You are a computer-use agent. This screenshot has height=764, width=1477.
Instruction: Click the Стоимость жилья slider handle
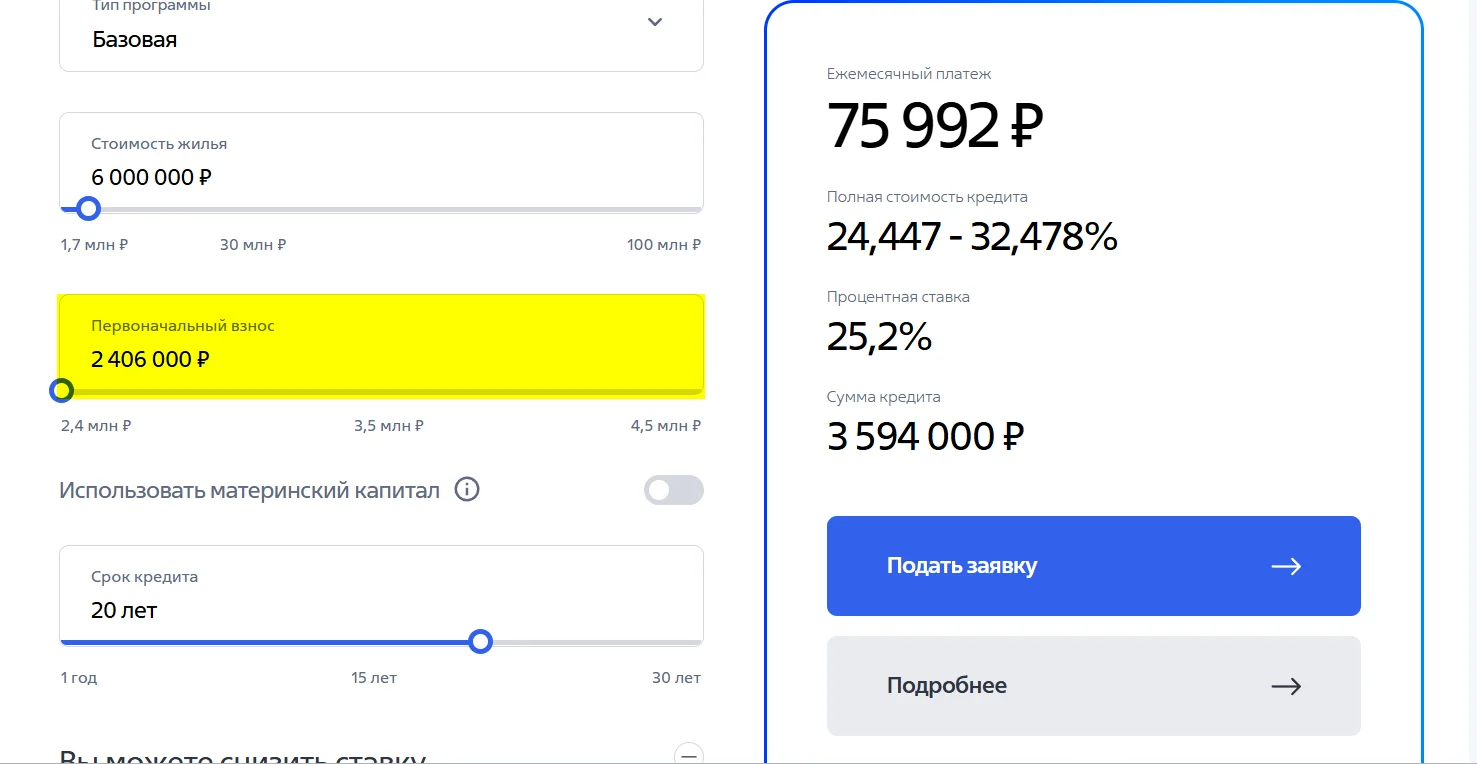click(88, 209)
